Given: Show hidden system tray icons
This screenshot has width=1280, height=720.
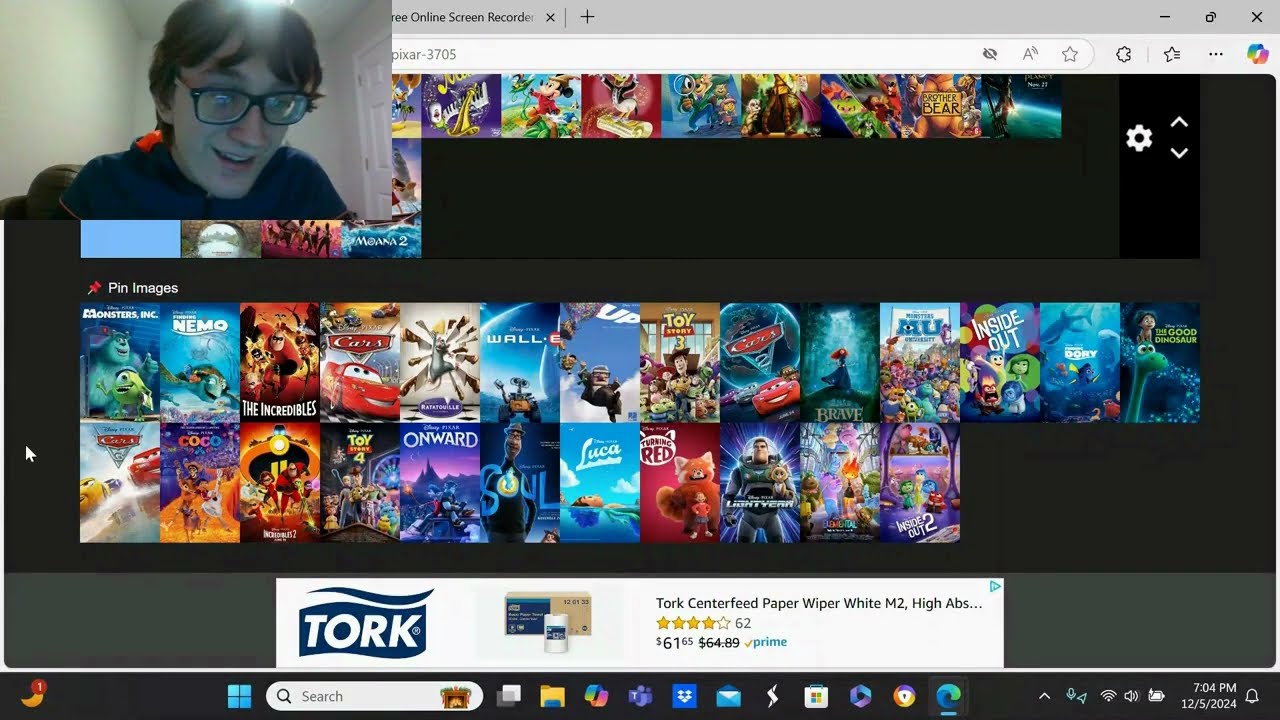Looking at the screenshot, I should pos(1044,696).
